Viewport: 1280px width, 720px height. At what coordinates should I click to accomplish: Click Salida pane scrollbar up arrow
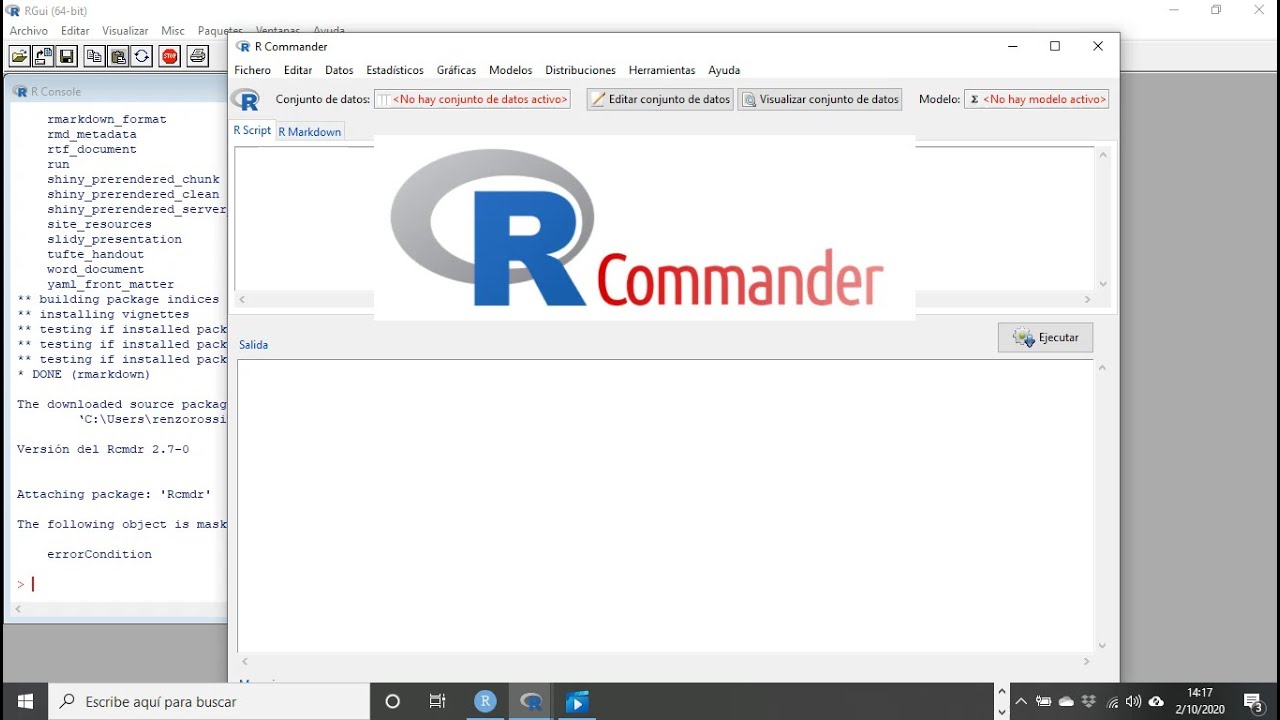(1103, 368)
